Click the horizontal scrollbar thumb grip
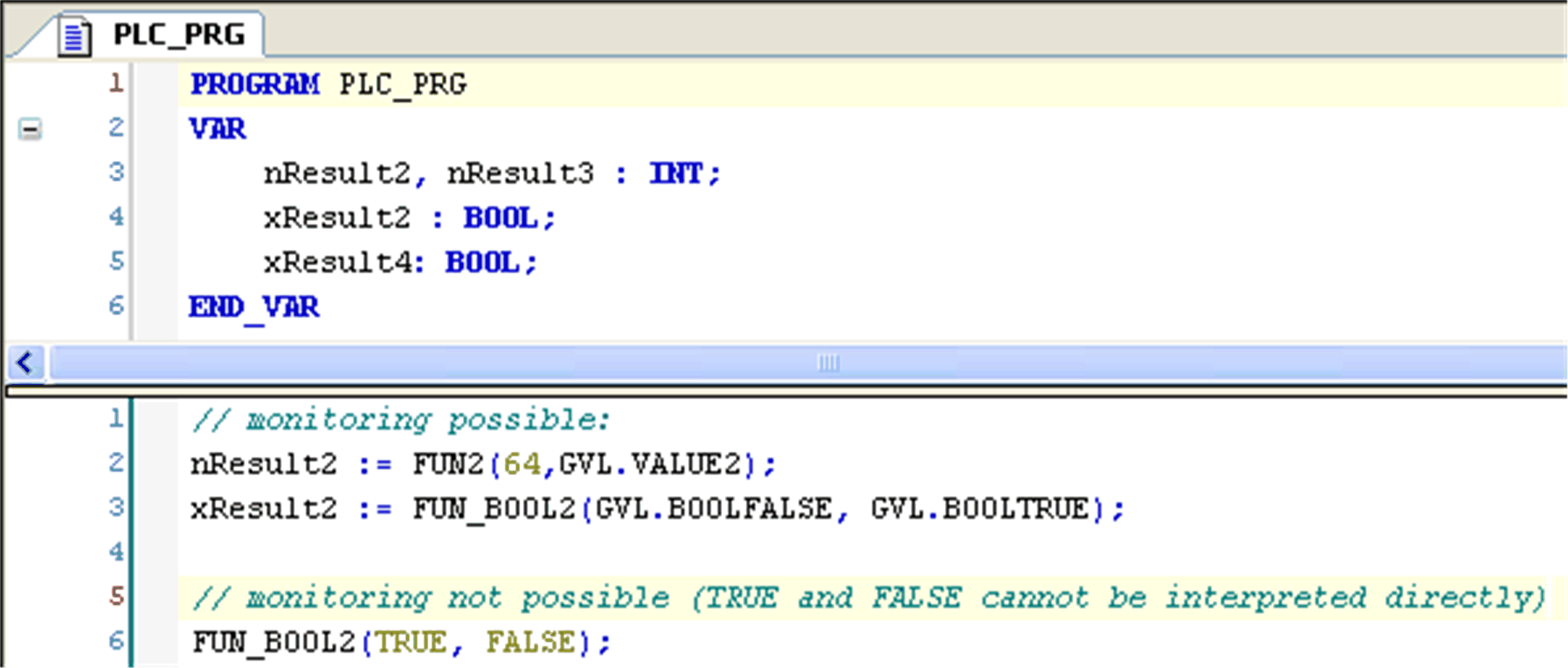 [827, 363]
